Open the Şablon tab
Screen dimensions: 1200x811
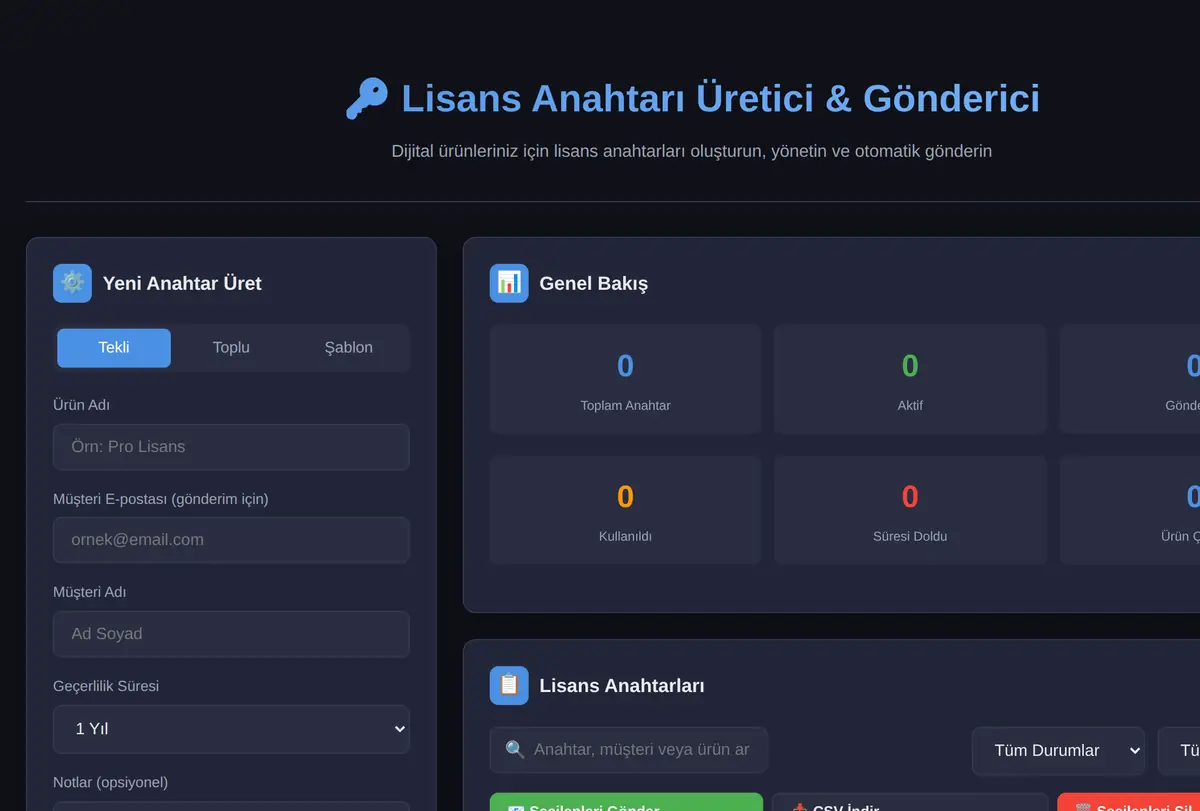(x=348, y=348)
